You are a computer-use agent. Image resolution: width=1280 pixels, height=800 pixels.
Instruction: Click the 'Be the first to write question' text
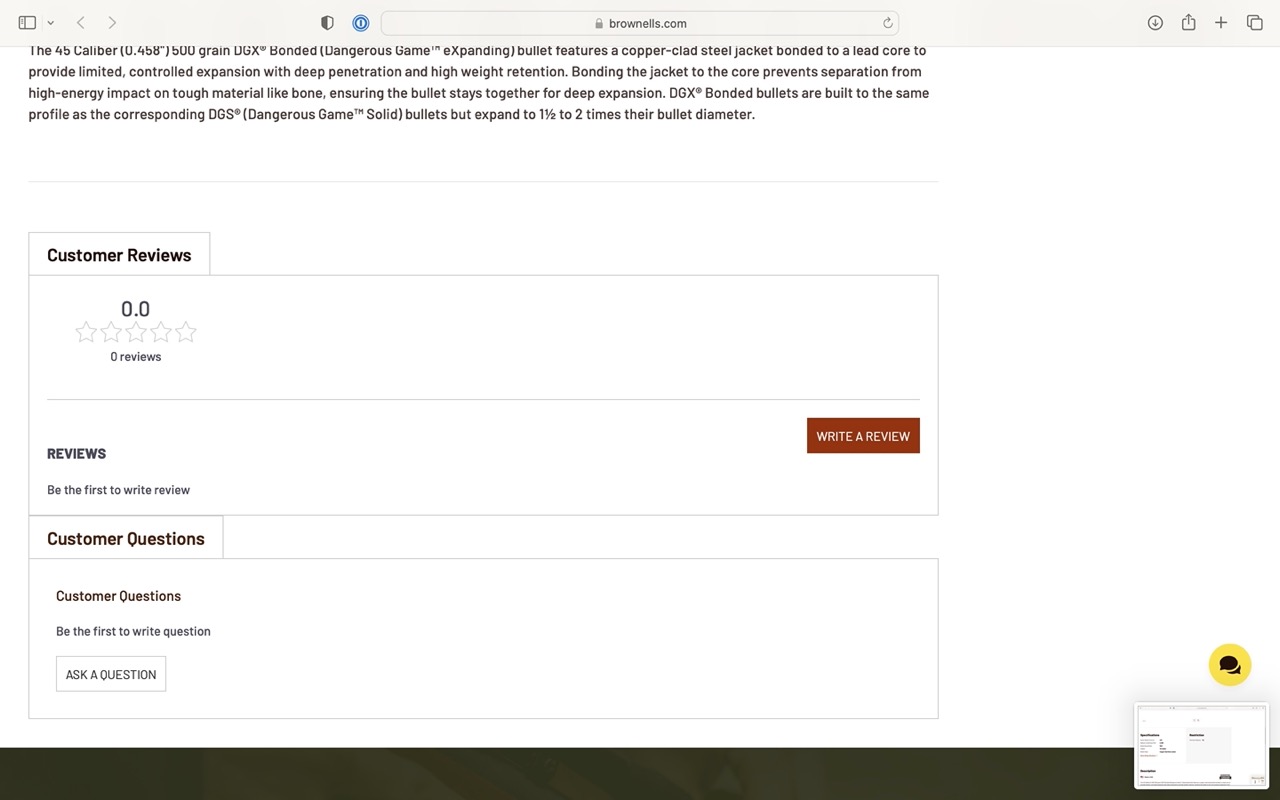point(133,631)
